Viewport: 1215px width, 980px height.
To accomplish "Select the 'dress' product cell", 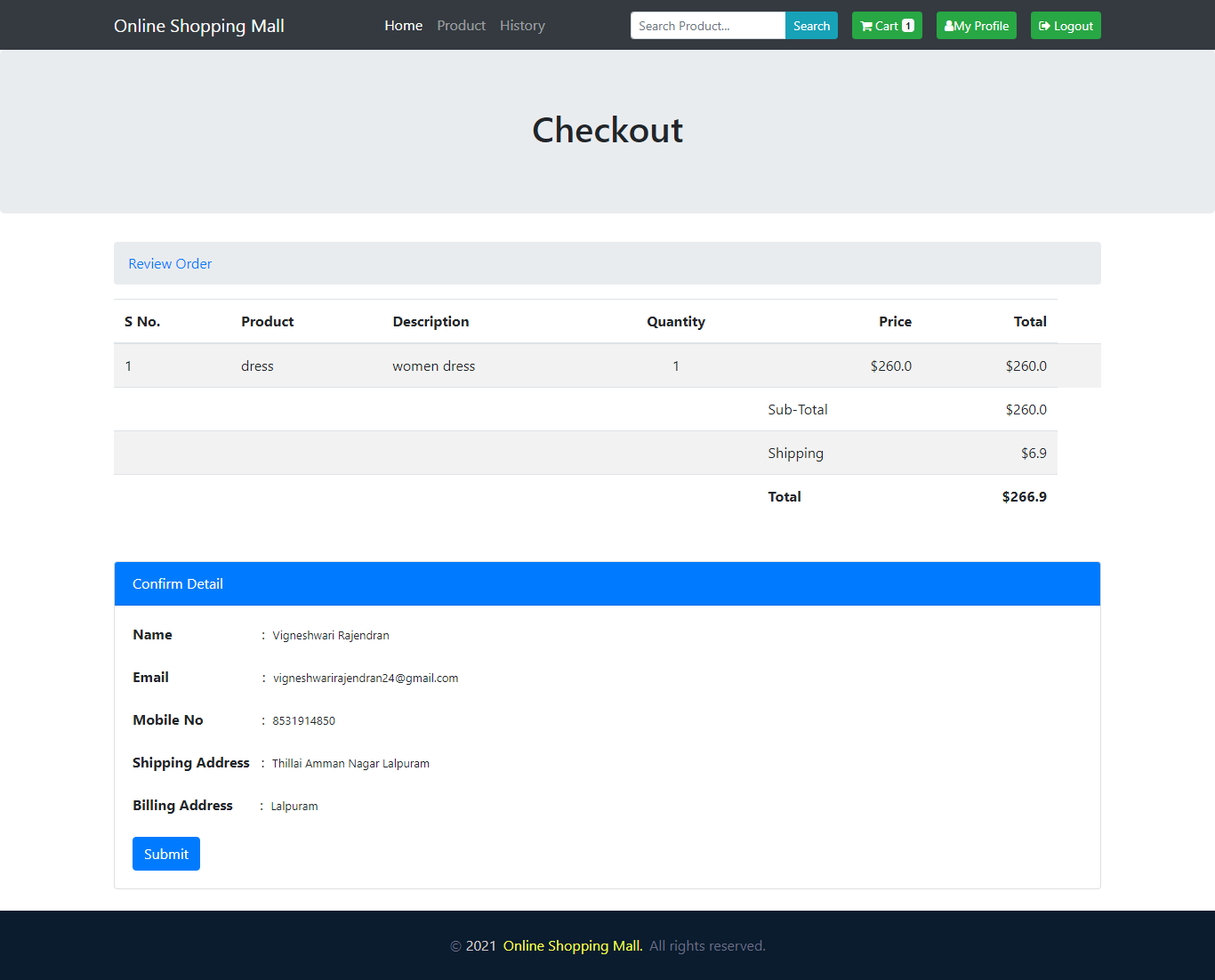I will click(257, 365).
